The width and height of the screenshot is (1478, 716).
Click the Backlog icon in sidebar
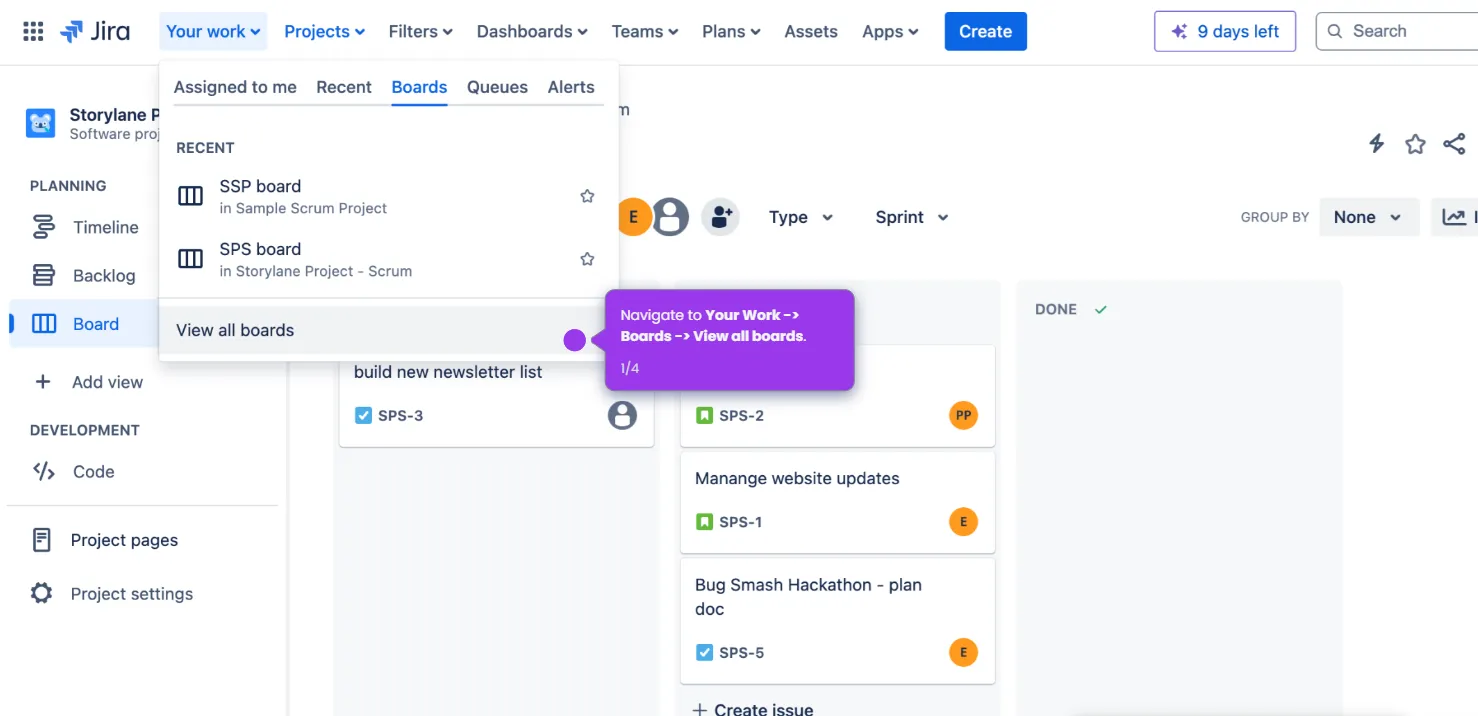point(44,275)
